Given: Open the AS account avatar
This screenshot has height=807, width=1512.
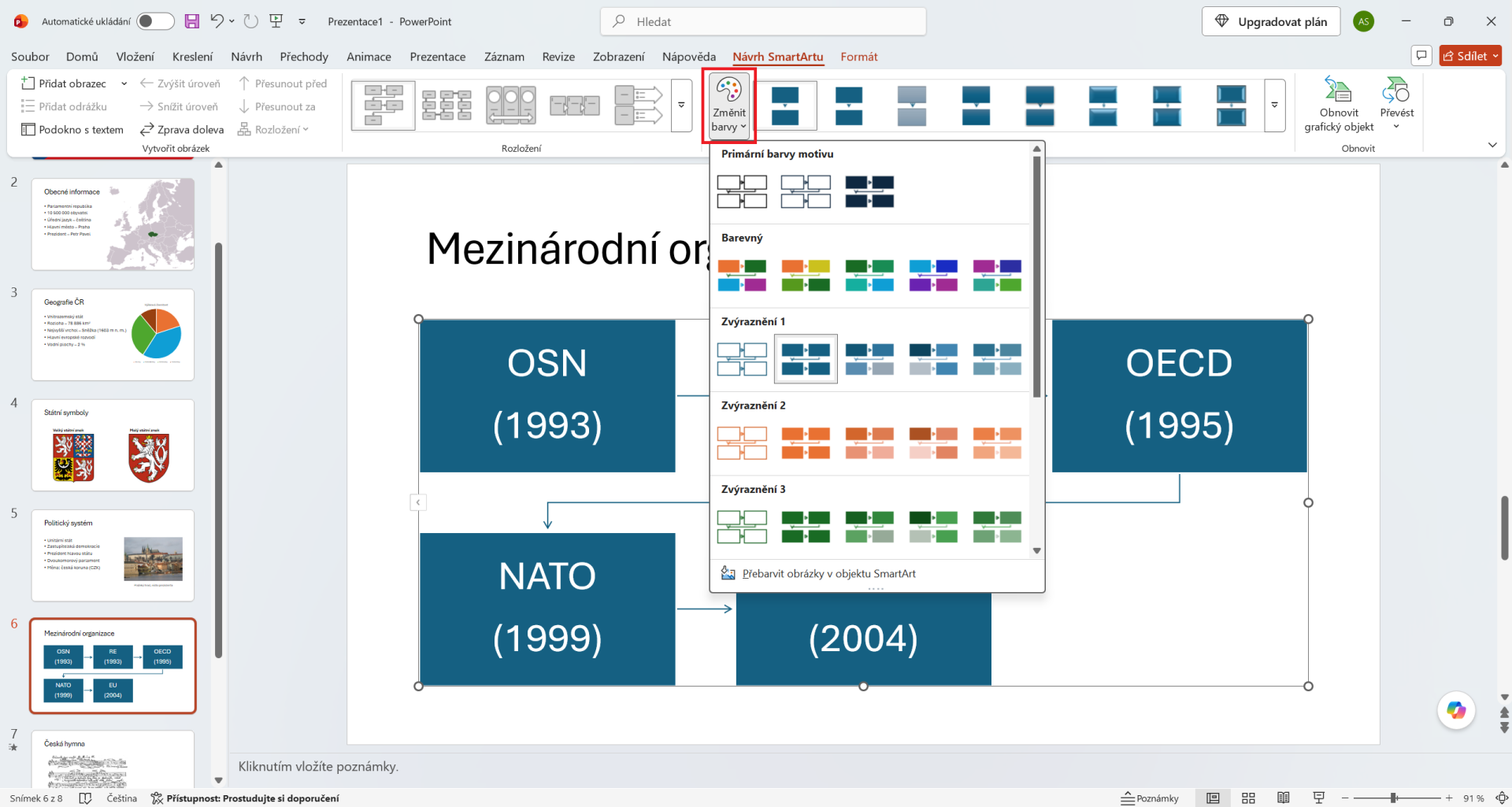Looking at the screenshot, I should pyautogui.click(x=1364, y=21).
